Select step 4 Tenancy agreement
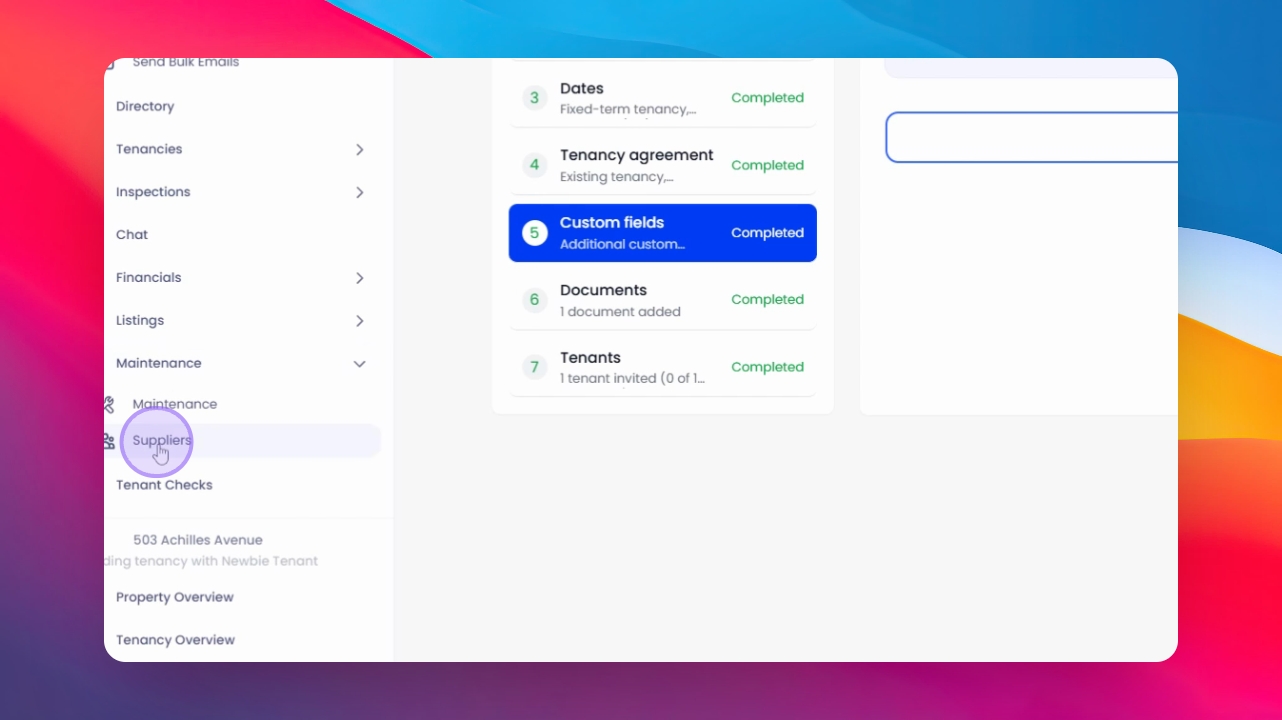Viewport: 1282px width, 720px height. (x=663, y=165)
